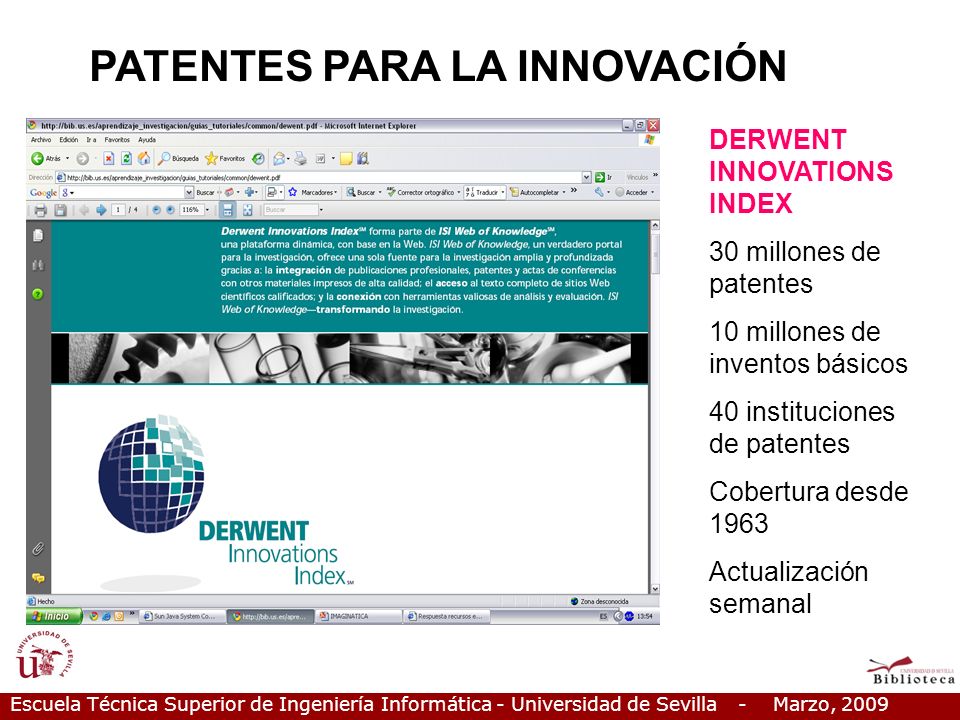This screenshot has height=720, width=960.
Task: Zoom in with the PDF plus button
Action: [170, 210]
